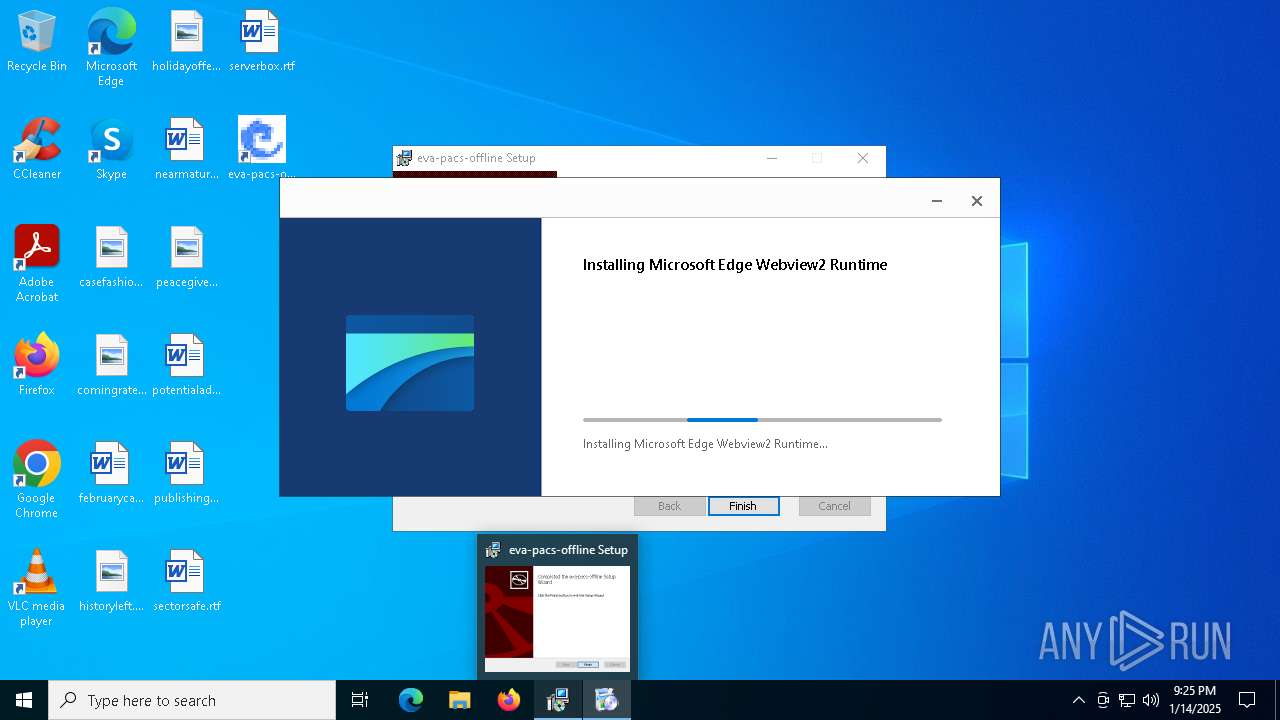1280x720 pixels.
Task: Select the comingrate... image file
Action: pyautogui.click(x=111, y=366)
